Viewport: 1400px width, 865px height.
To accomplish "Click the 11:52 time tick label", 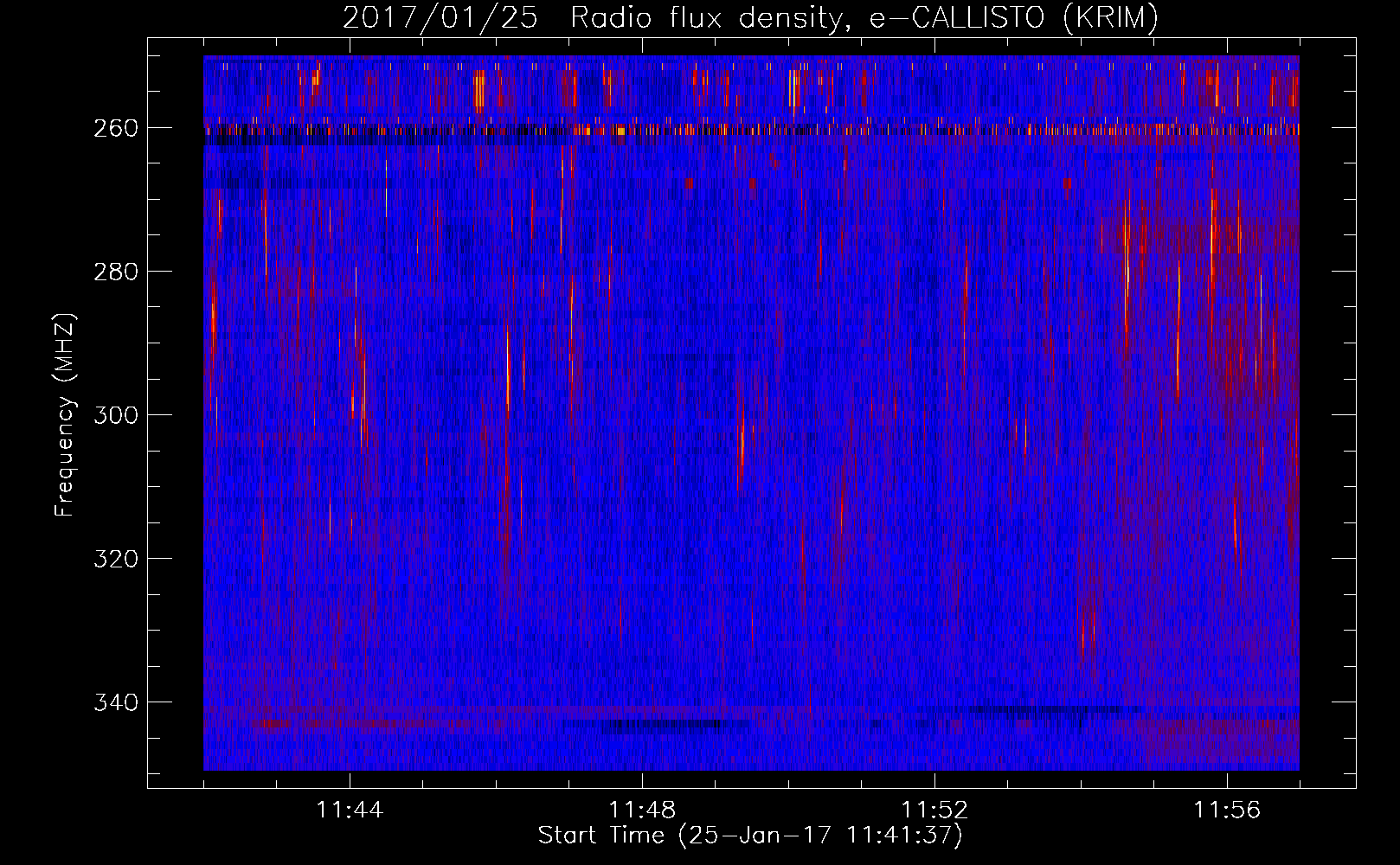I will click(x=934, y=811).
